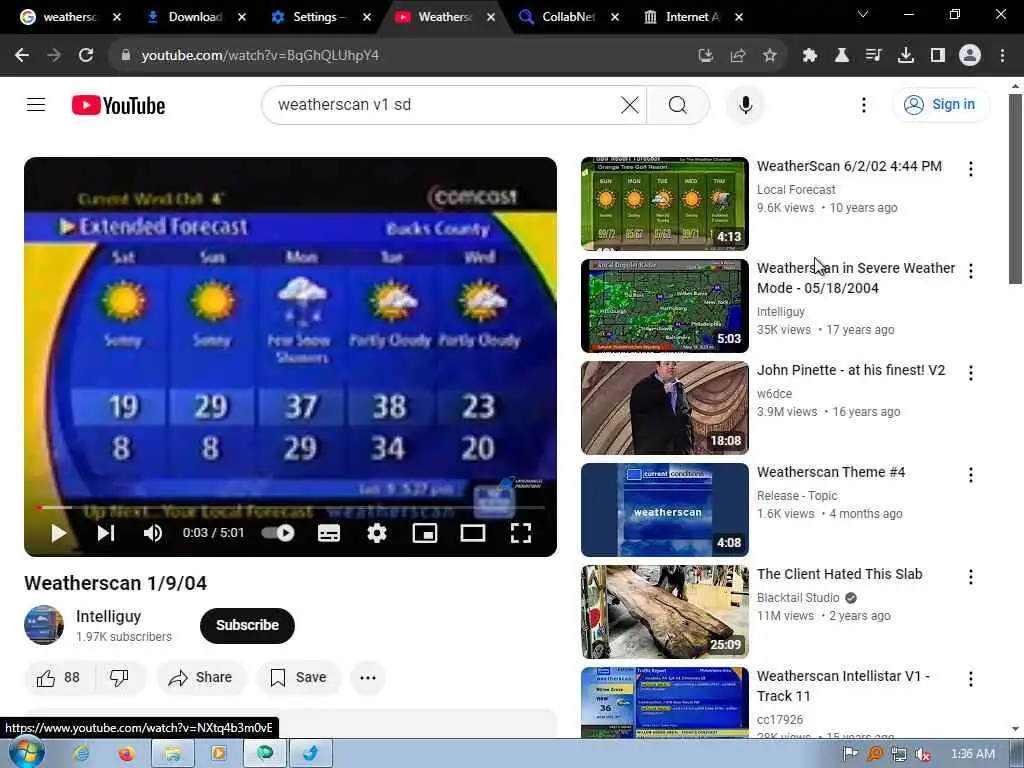This screenshot has width=1024, height=768.
Task: Open Intelliguy channel name link
Action: pos(108,616)
